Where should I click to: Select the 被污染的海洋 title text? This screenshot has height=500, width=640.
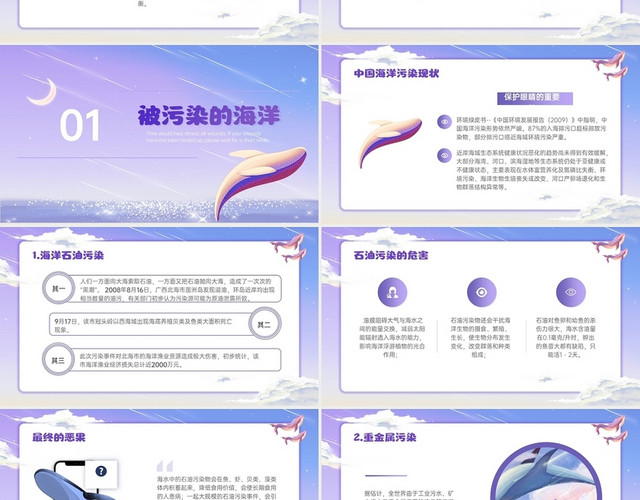coord(209,116)
